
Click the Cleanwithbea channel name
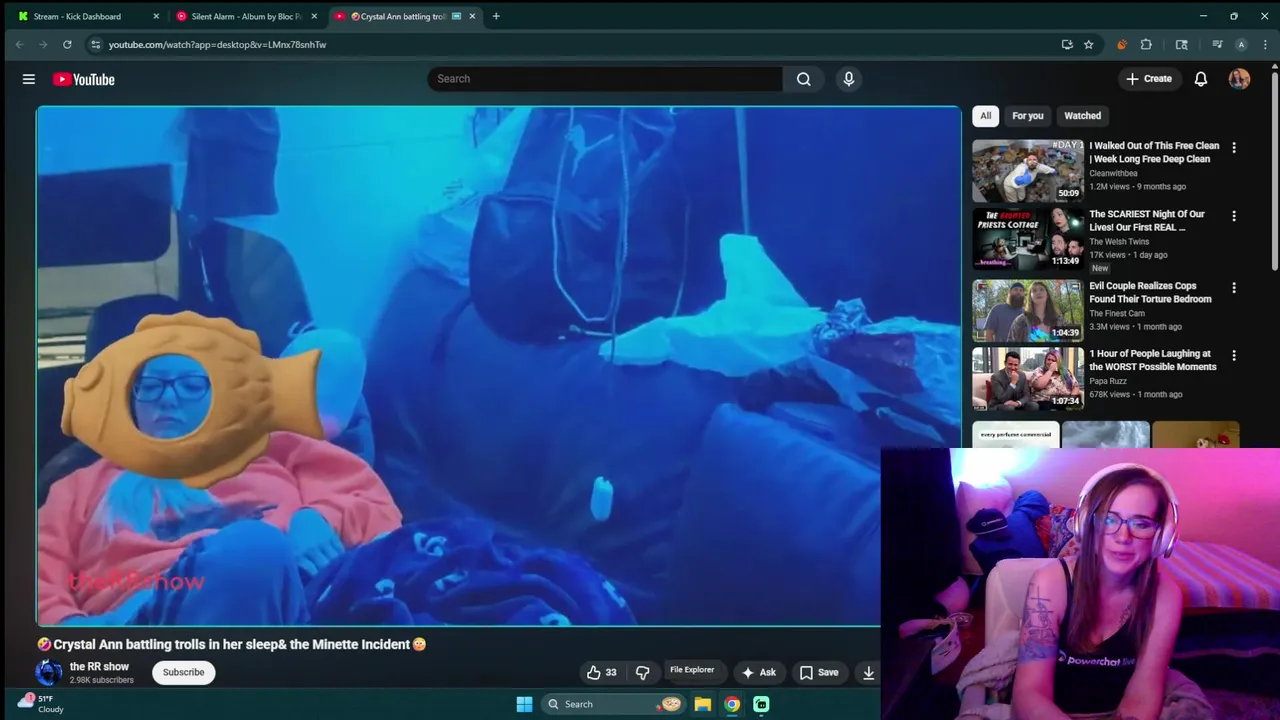click(1113, 173)
